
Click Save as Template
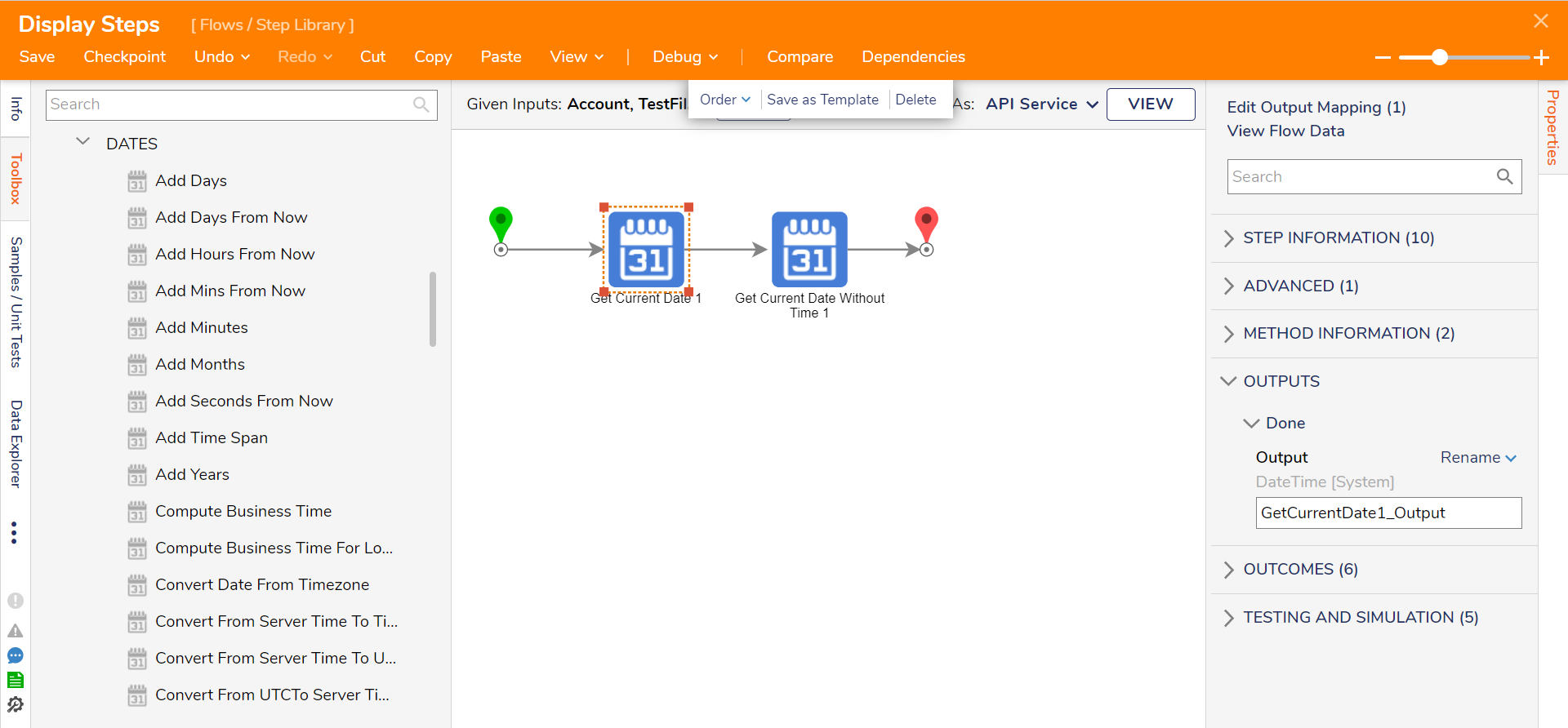[822, 100]
